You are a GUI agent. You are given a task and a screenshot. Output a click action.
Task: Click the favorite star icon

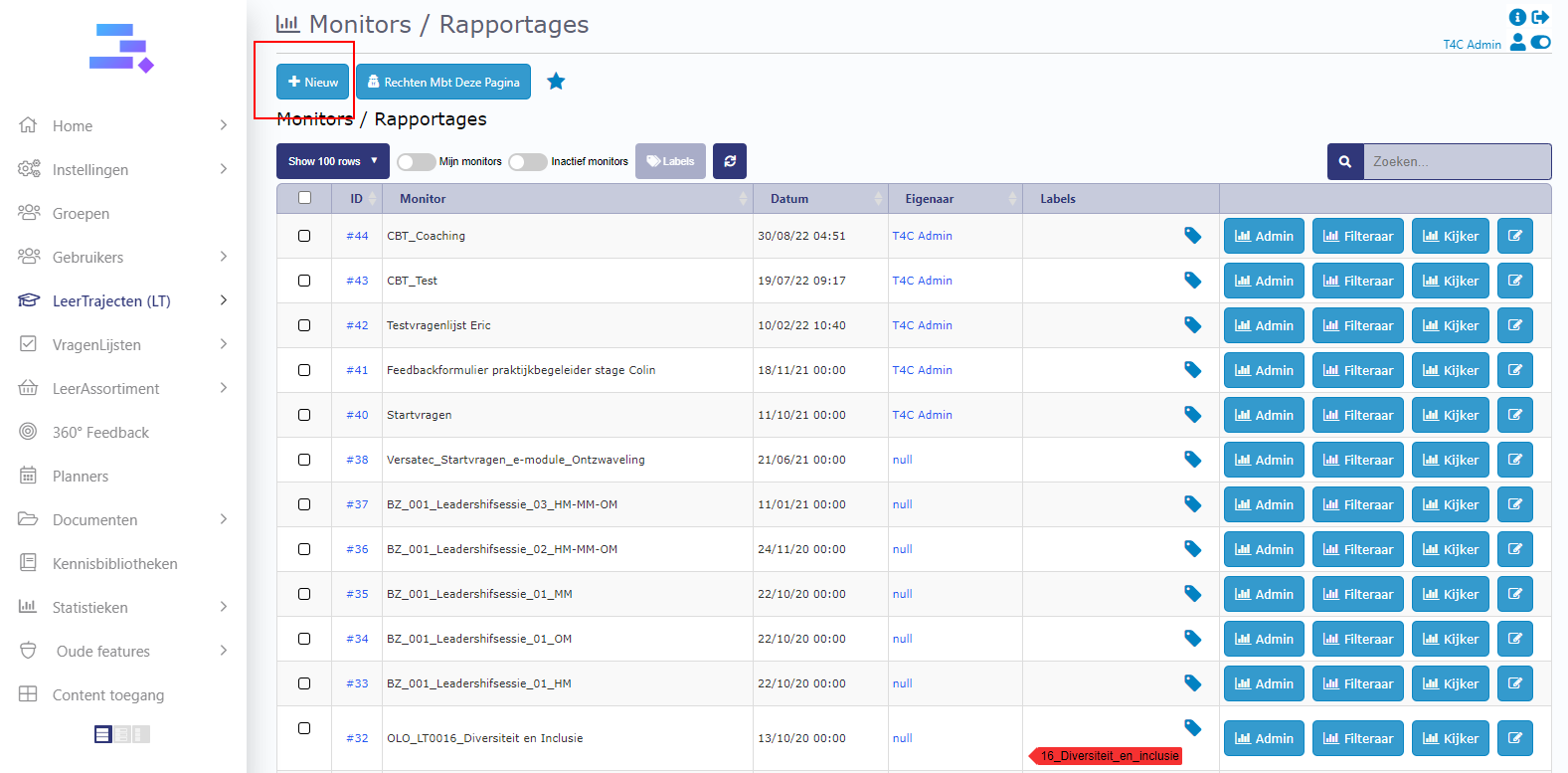(x=556, y=82)
